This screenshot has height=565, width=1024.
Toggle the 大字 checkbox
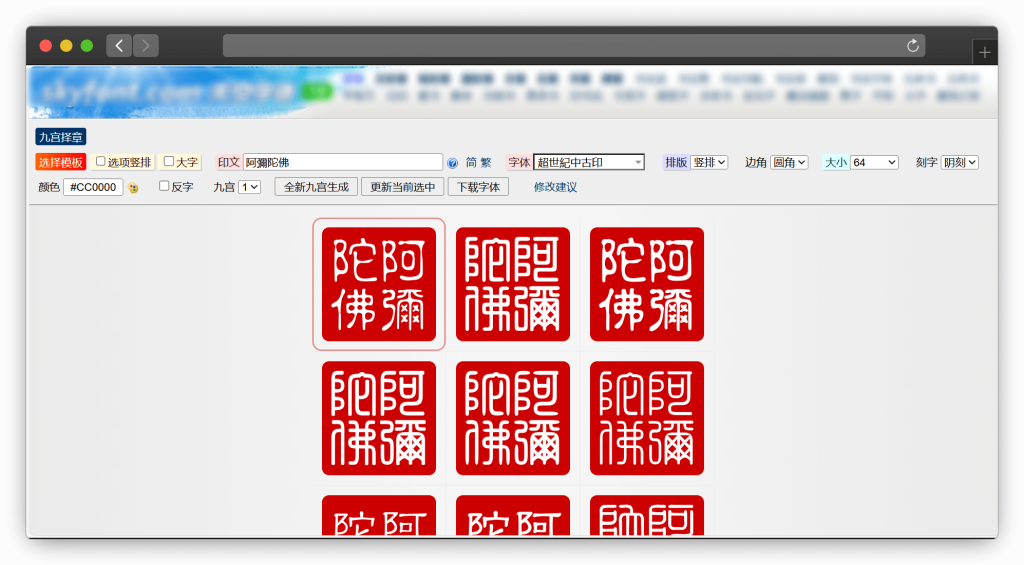pyautogui.click(x=169, y=161)
